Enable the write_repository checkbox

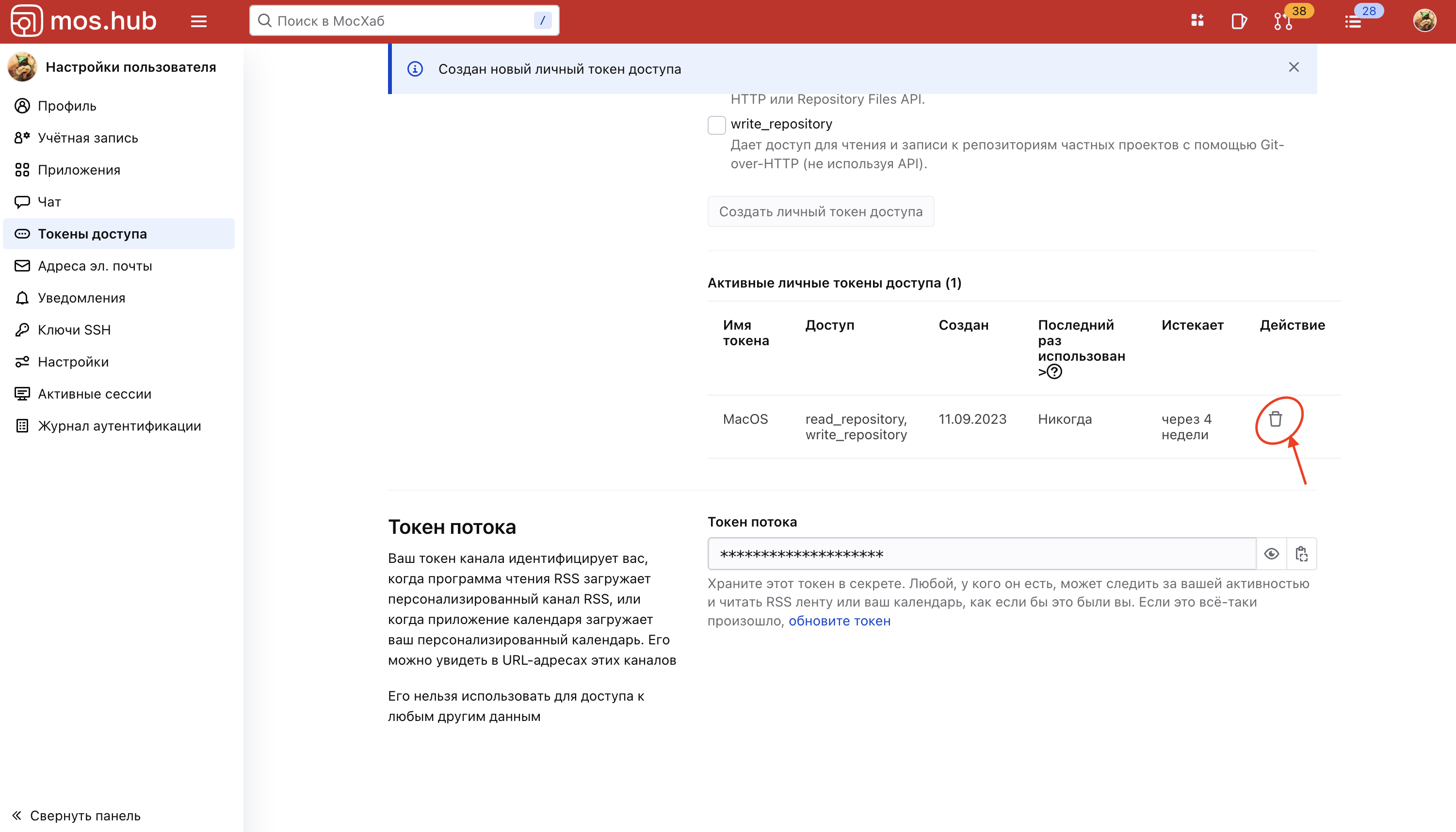click(x=716, y=125)
